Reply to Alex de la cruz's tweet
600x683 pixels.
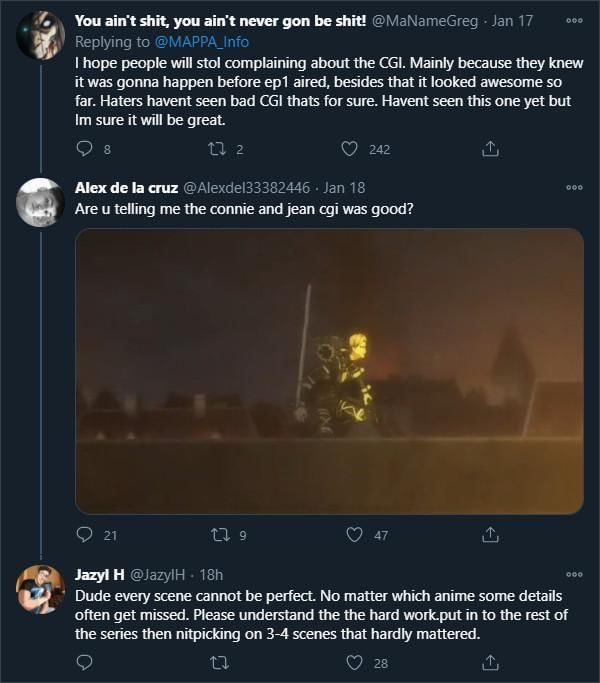pos(84,535)
